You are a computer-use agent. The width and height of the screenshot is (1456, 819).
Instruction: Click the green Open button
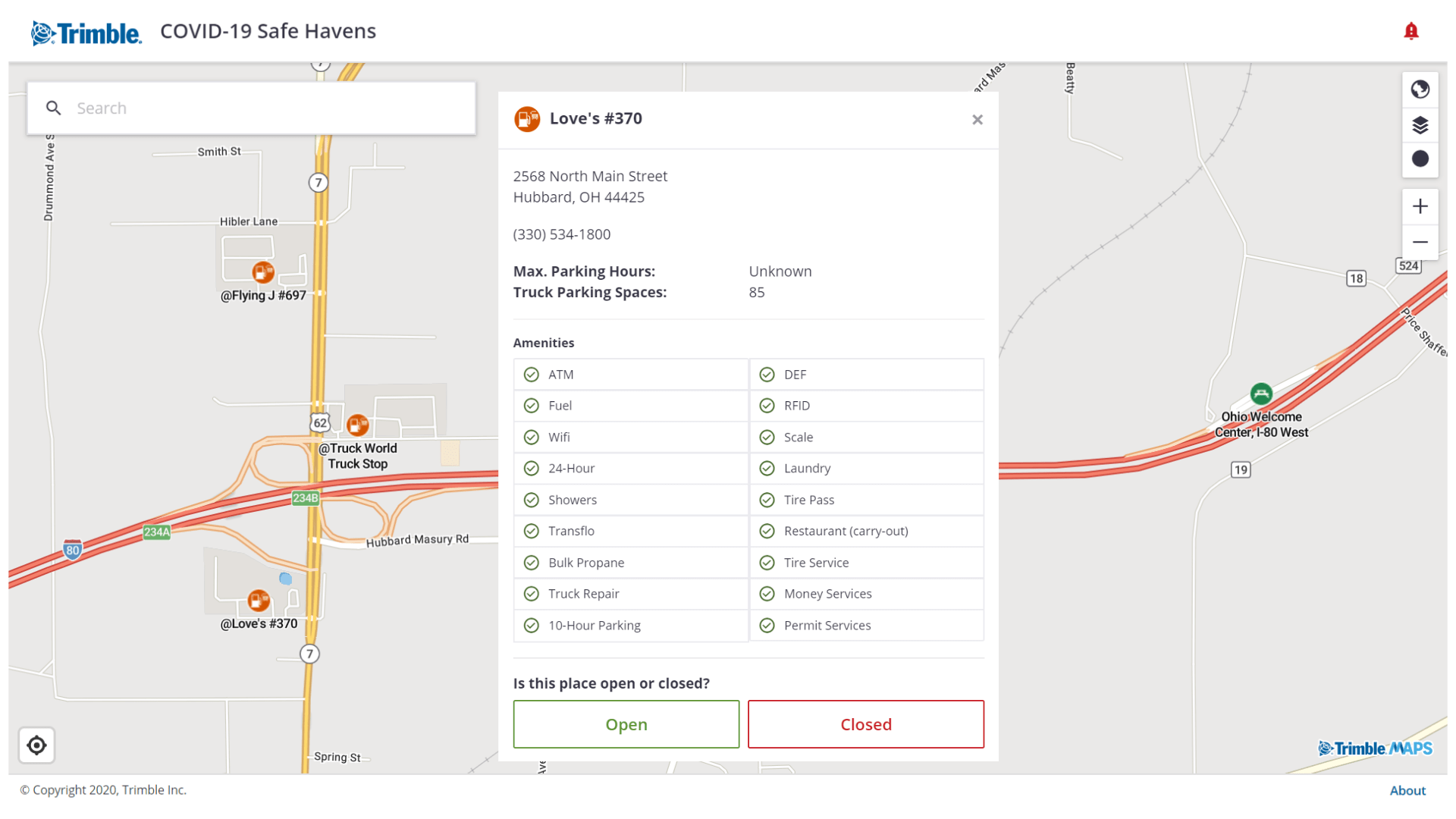(626, 724)
